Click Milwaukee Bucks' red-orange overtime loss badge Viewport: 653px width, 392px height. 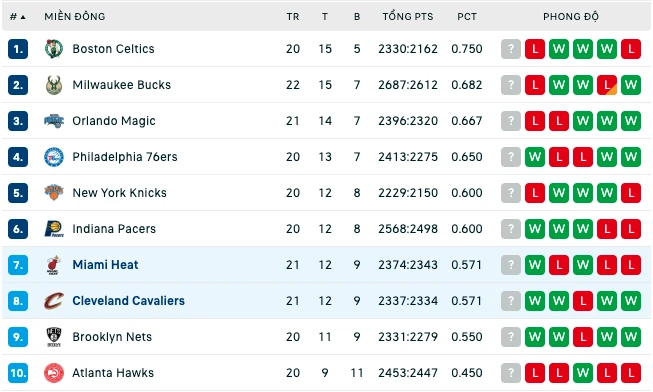click(x=607, y=85)
